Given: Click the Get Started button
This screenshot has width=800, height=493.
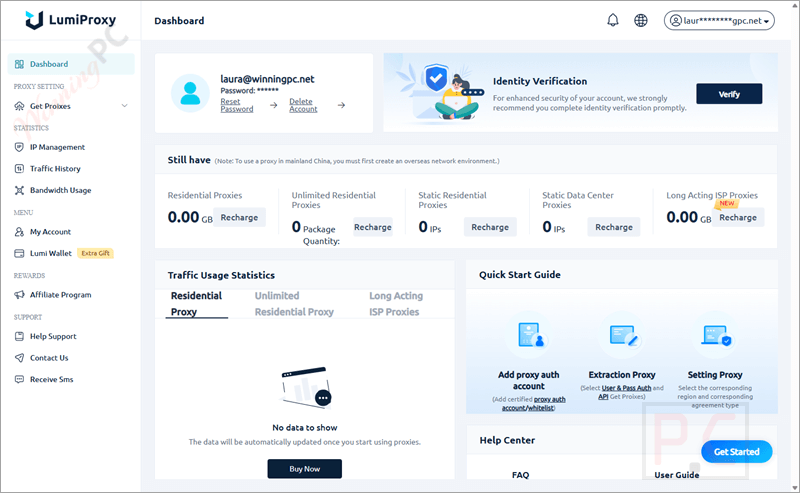Looking at the screenshot, I should [736, 452].
